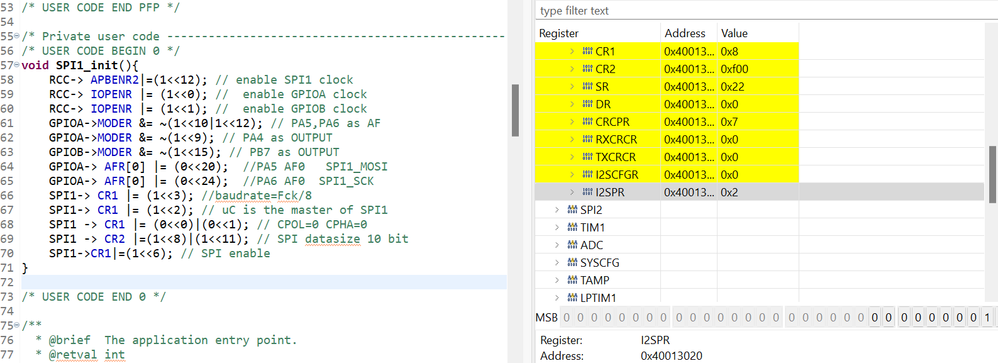Sort by the Value column header
Viewport: 998px width, 363px height.
pos(734,33)
